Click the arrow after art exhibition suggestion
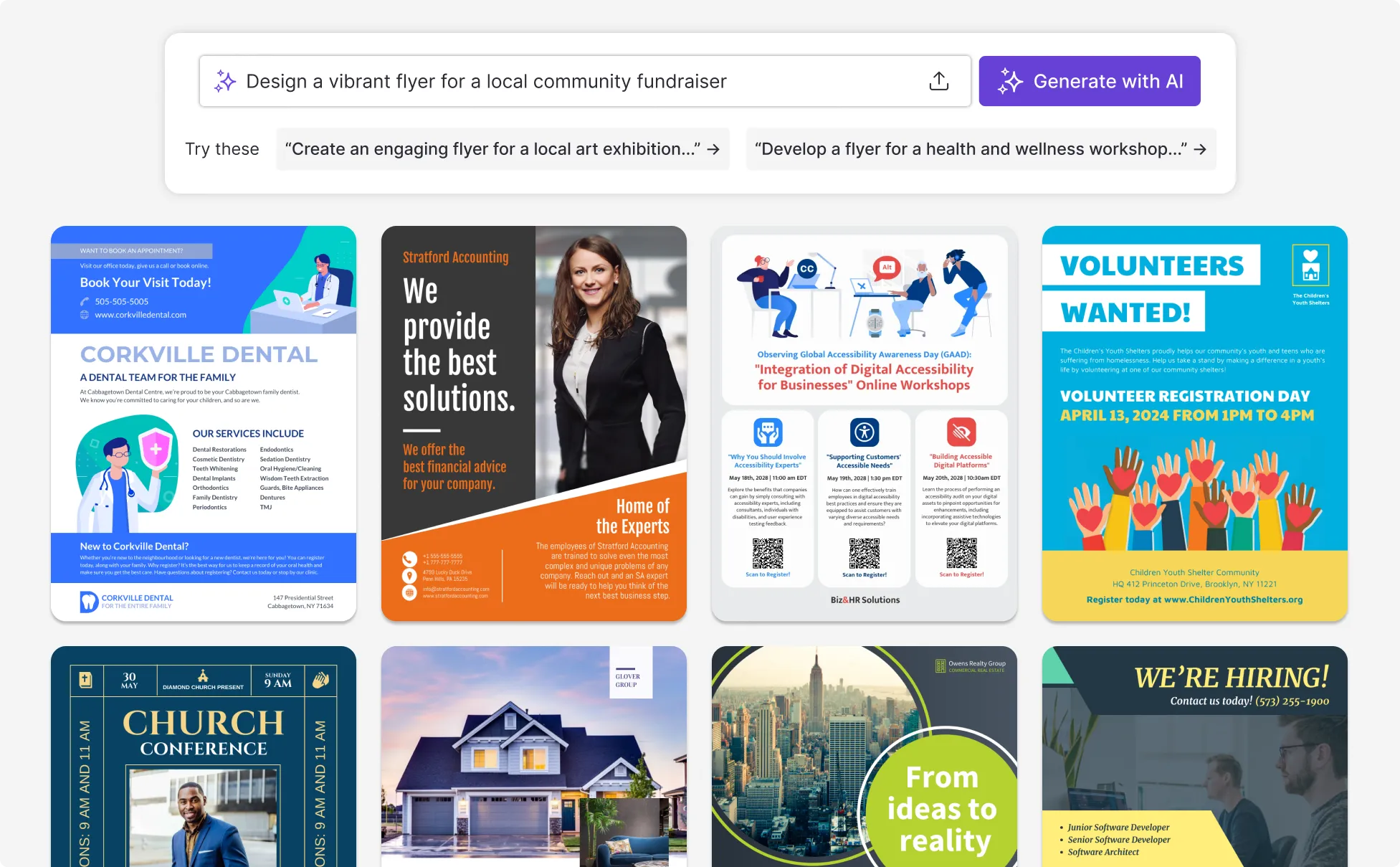The height and width of the screenshot is (867, 1400). pyautogui.click(x=713, y=149)
